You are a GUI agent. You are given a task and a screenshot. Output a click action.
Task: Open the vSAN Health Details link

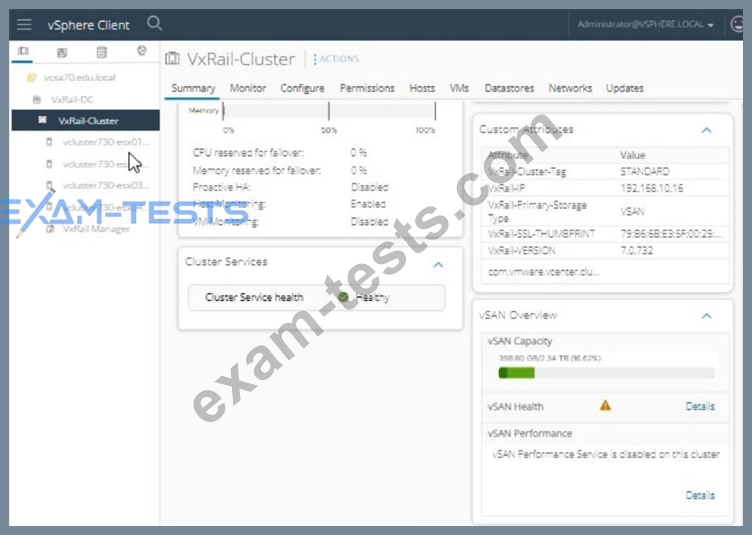click(x=700, y=407)
